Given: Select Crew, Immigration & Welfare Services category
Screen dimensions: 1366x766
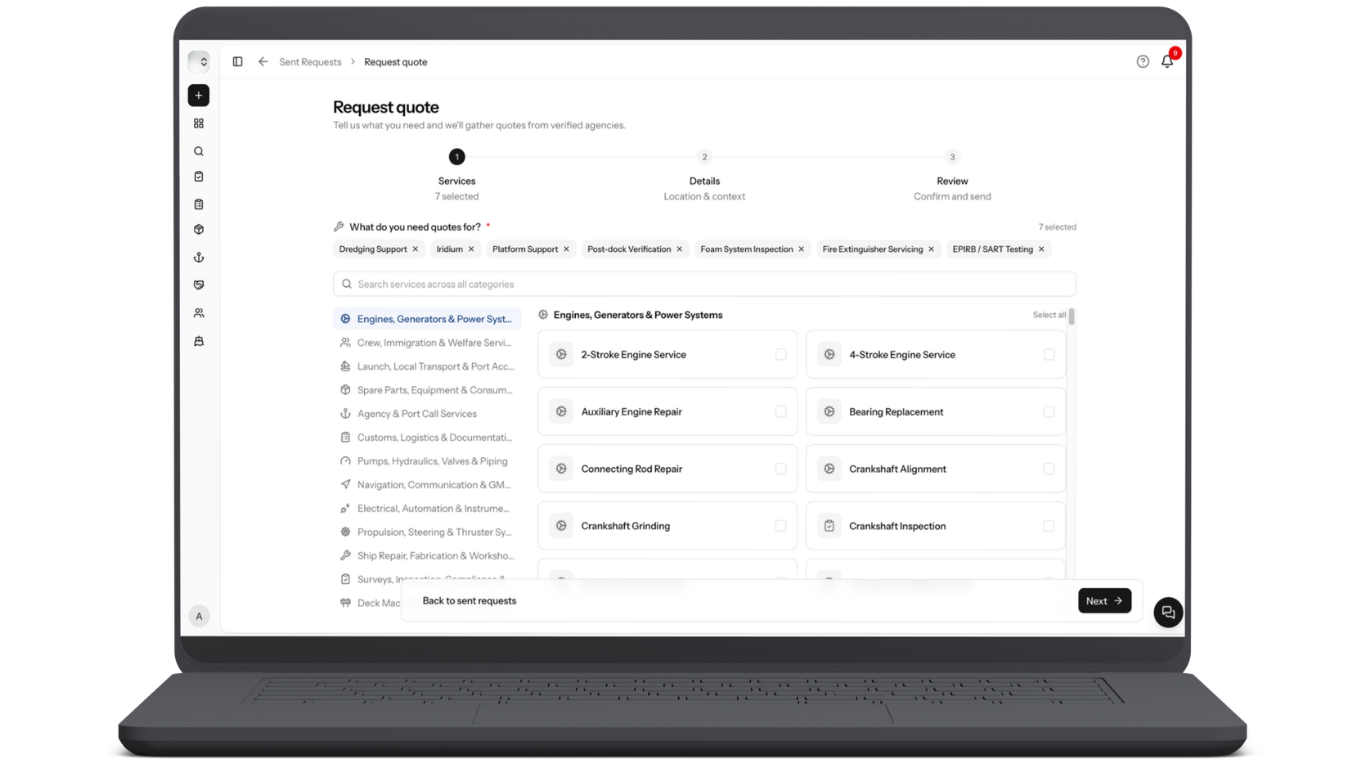Looking at the screenshot, I should 427,343.
